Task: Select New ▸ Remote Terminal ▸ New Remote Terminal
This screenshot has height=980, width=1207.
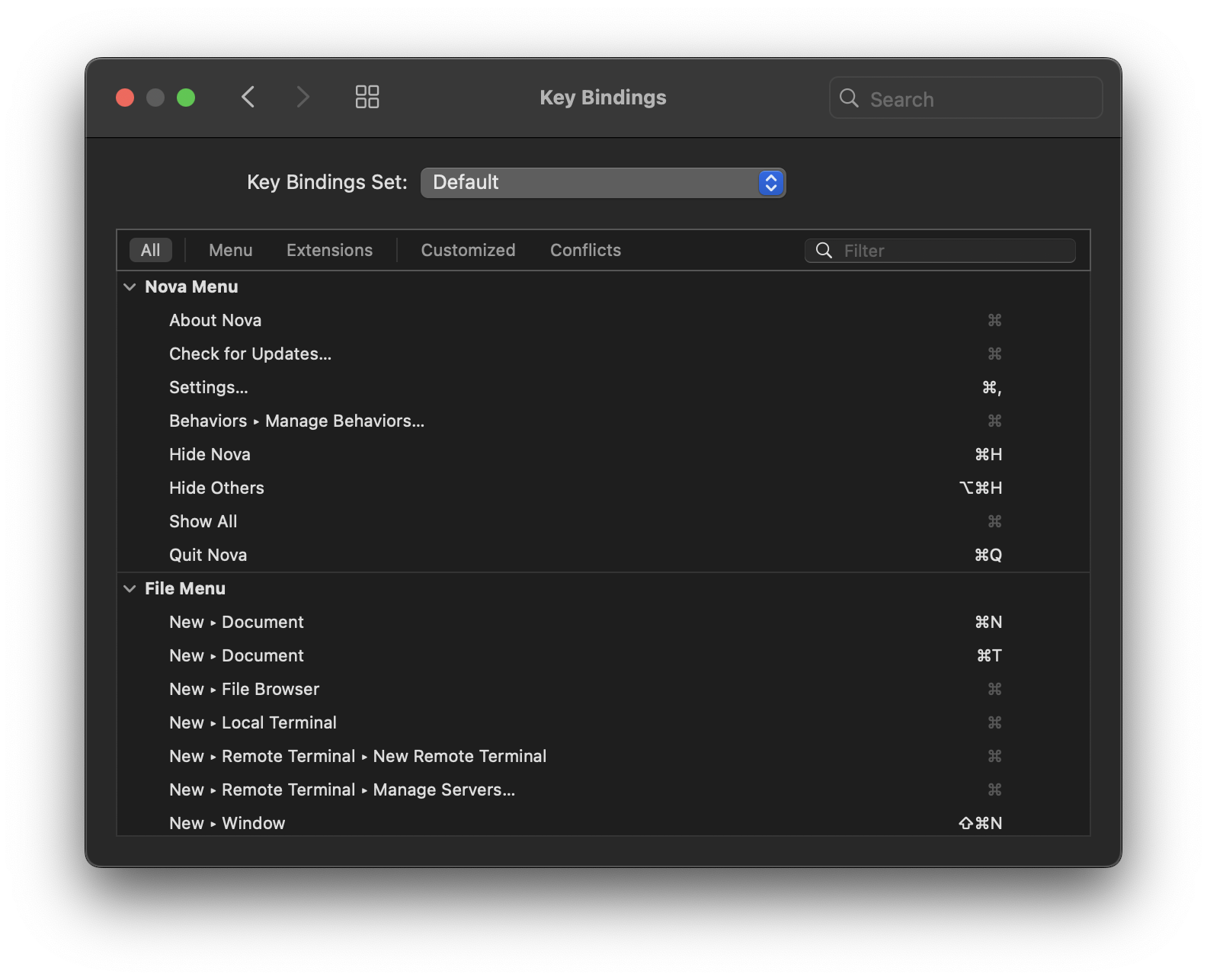Action: click(x=603, y=757)
